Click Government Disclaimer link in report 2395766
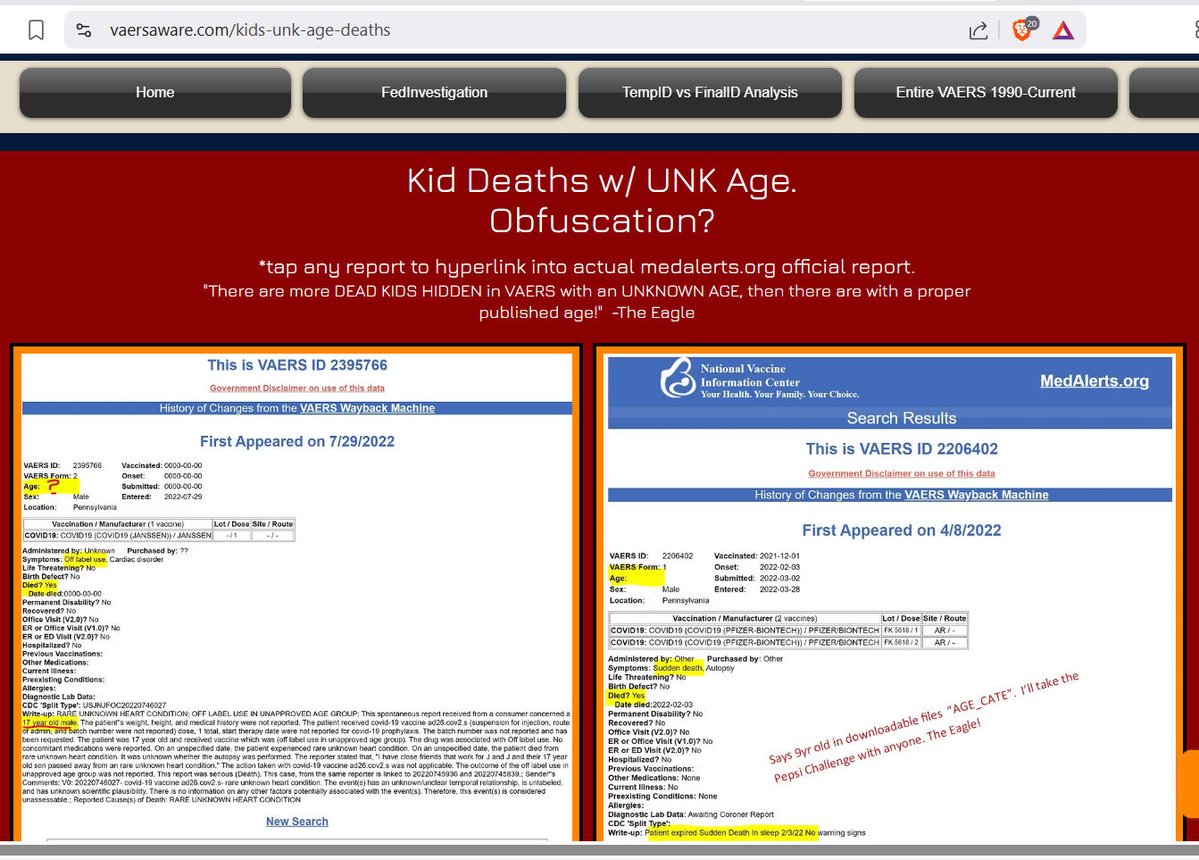1199x860 pixels. click(297, 388)
